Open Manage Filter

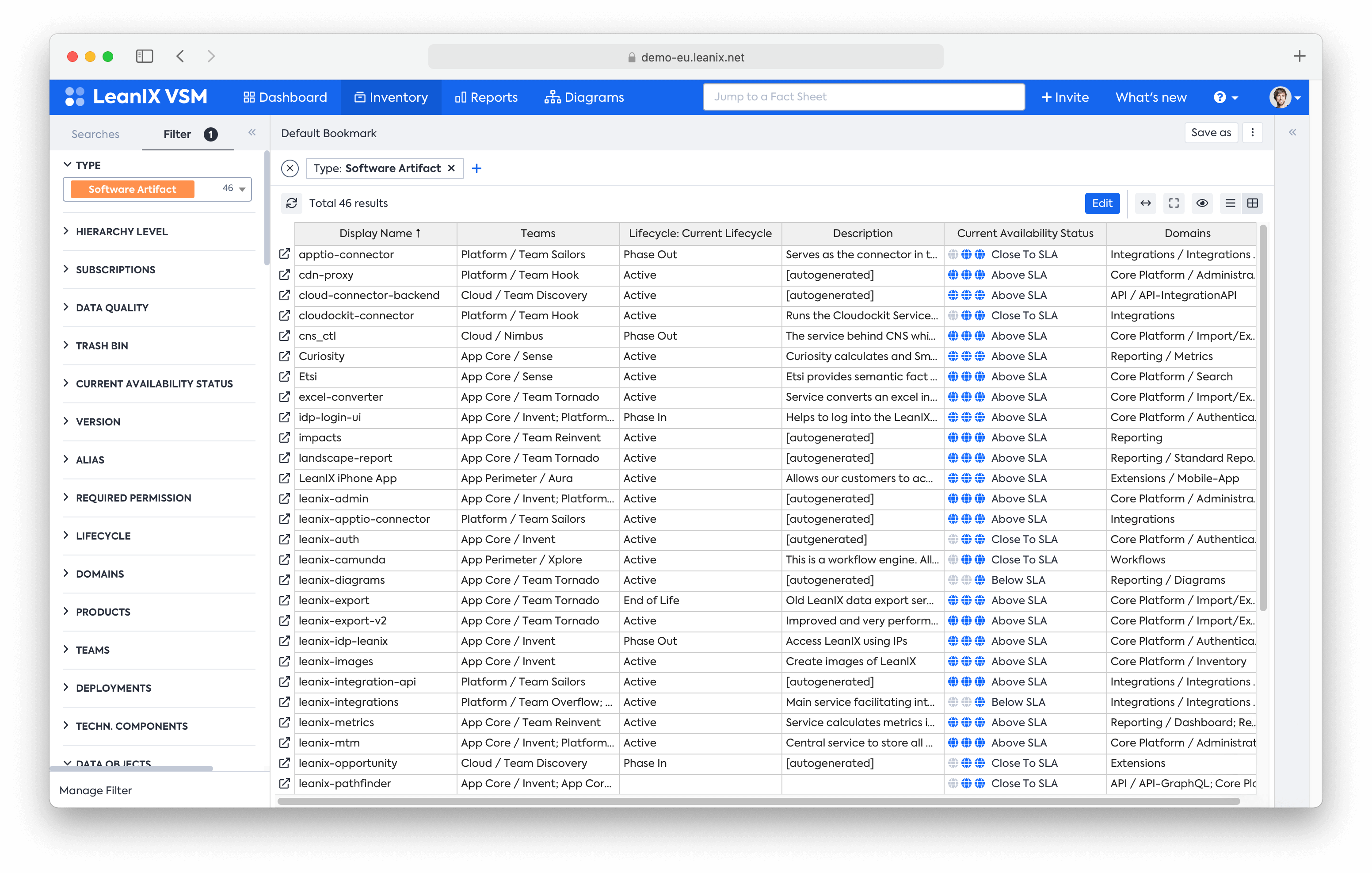pos(96,790)
